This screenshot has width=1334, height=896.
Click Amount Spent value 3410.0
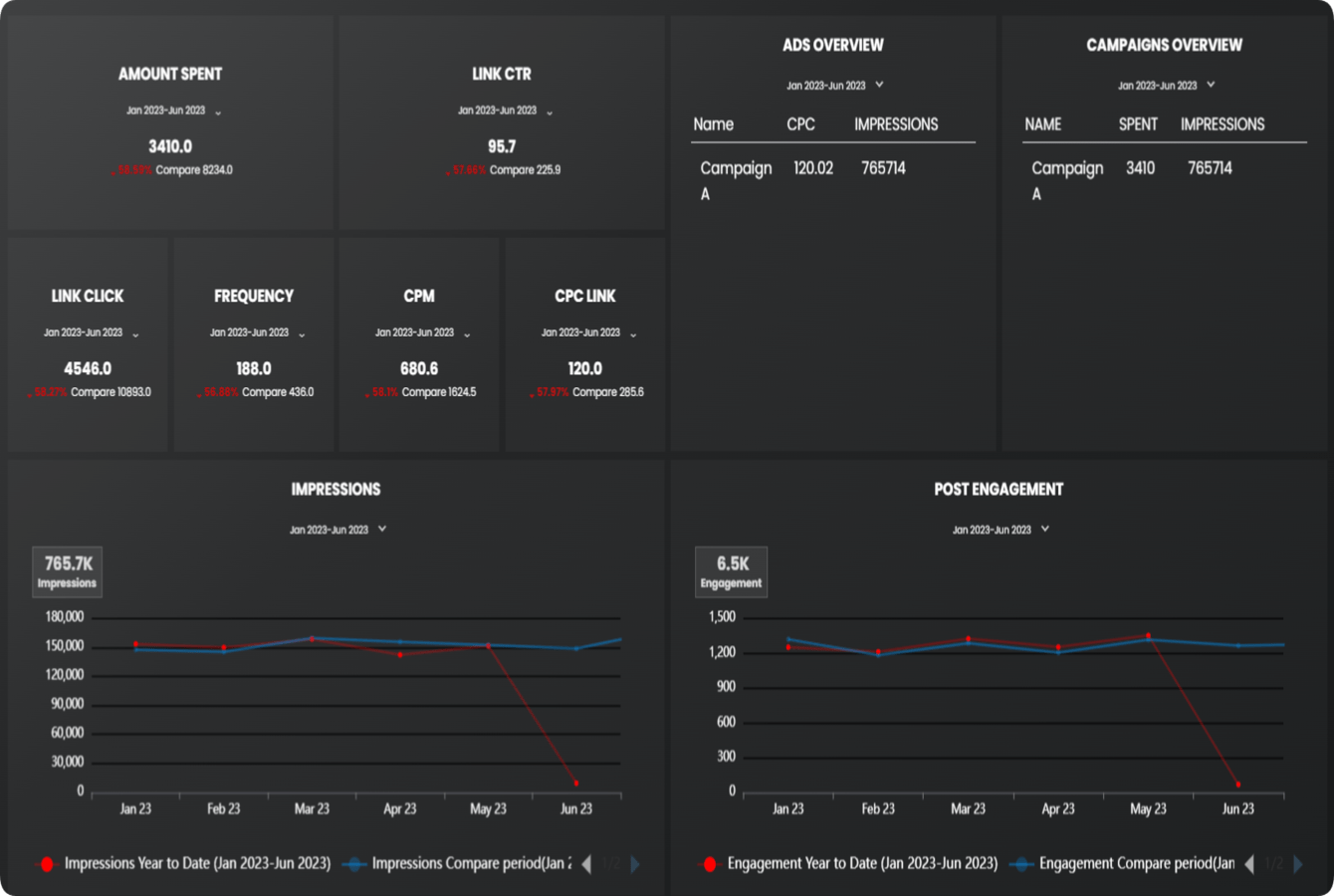click(x=170, y=146)
